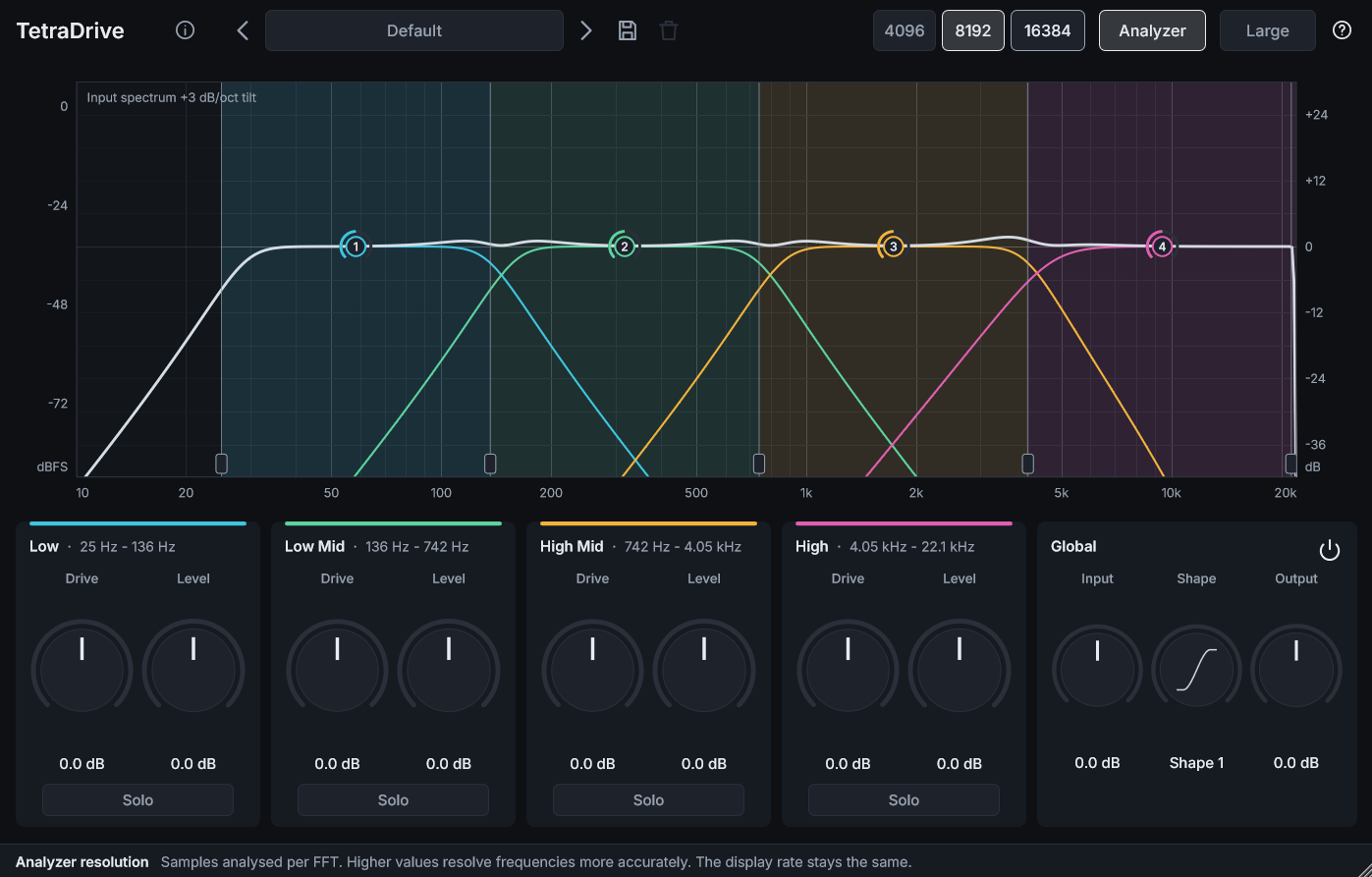The height and width of the screenshot is (877, 1372).
Task: Go to the previous preset arrow
Action: pyautogui.click(x=243, y=30)
